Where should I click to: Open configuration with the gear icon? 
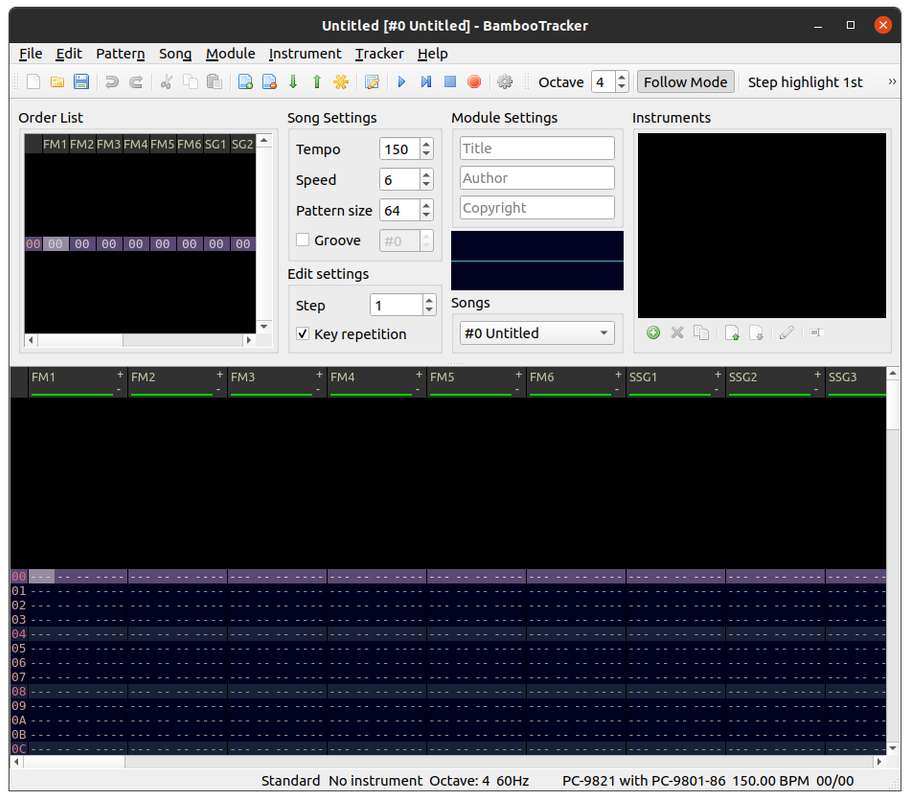(505, 82)
